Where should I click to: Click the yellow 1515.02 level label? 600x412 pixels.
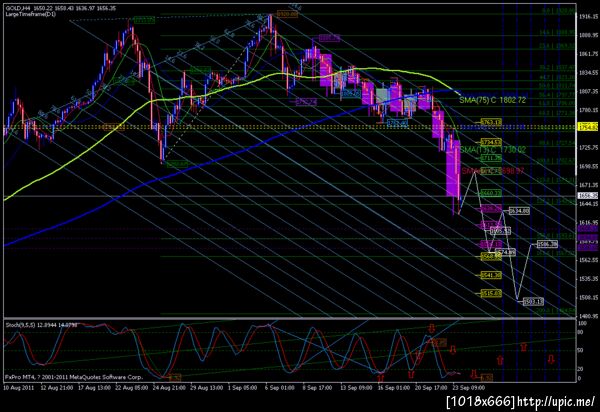click(491, 293)
